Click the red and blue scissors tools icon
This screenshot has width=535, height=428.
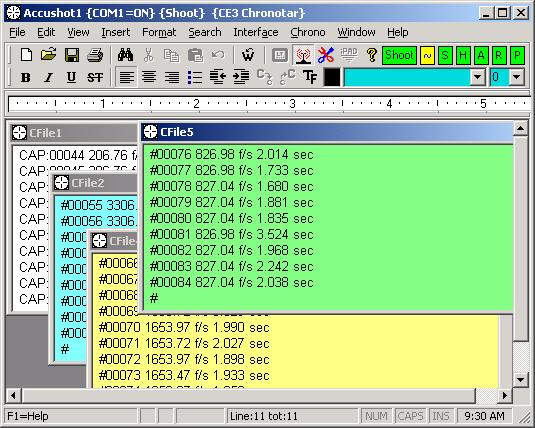(326, 55)
